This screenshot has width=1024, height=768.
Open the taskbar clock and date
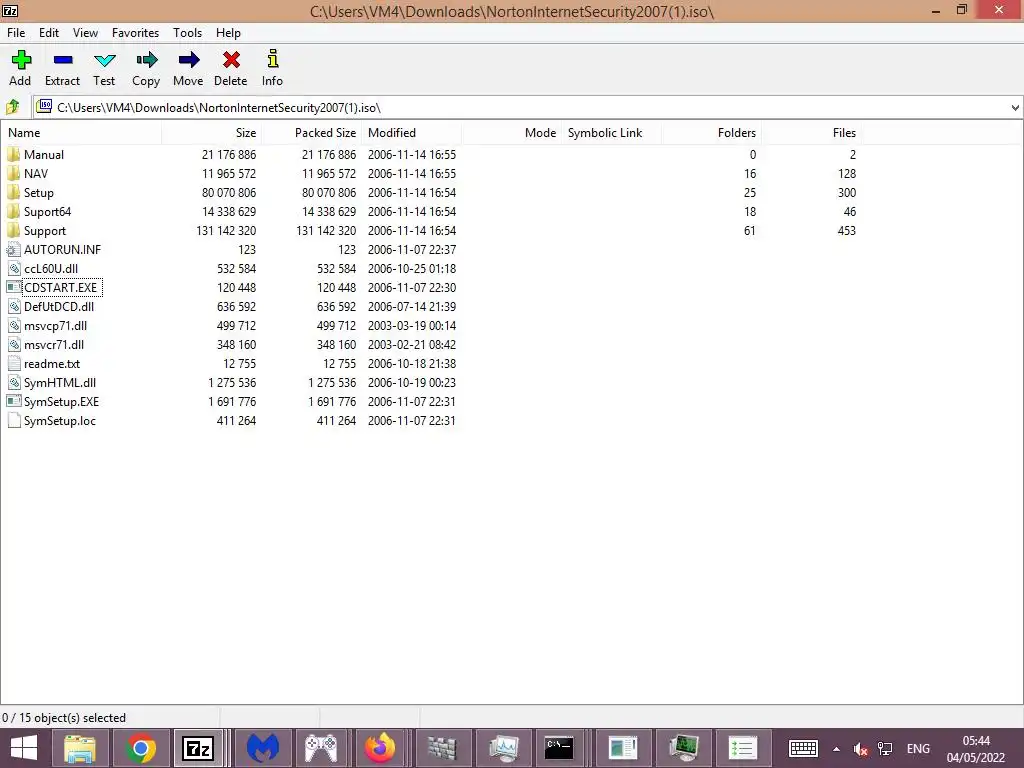(976, 749)
